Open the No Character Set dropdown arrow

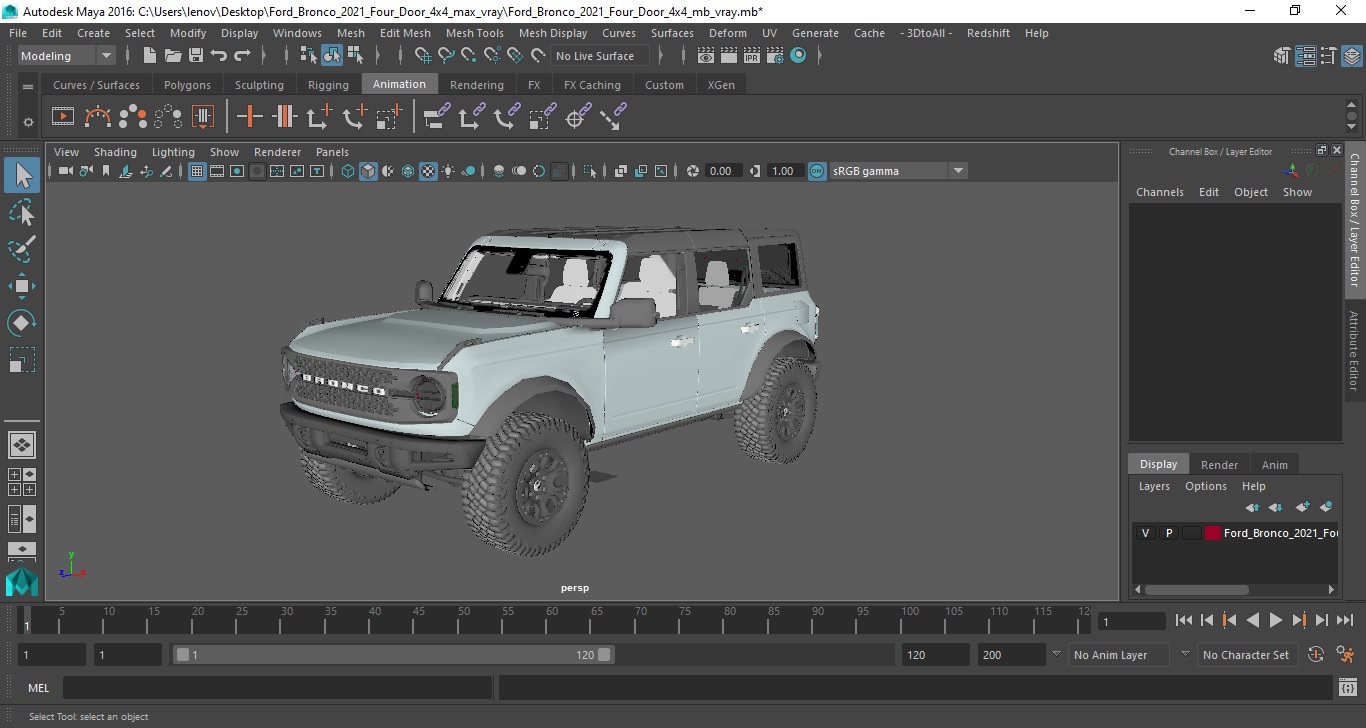click(x=1185, y=654)
